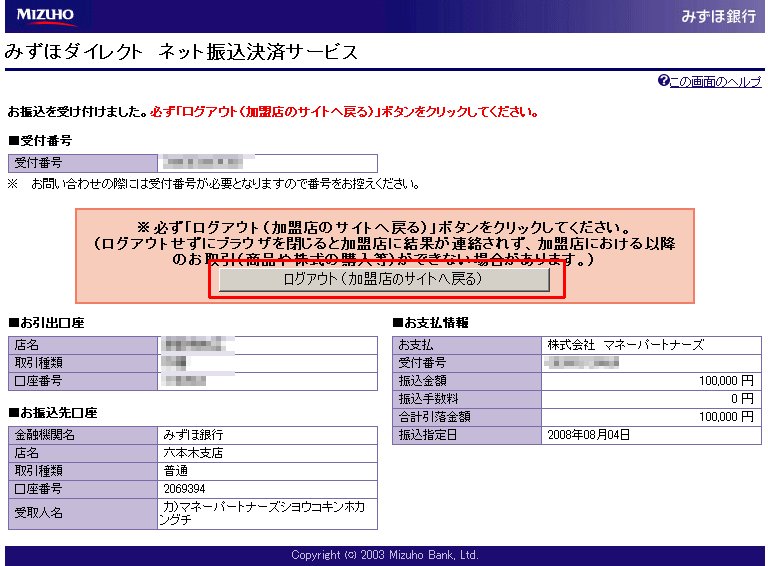Click the 振込手数料 label cell
This screenshot has width=768, height=566.
pyautogui.click(x=467, y=399)
